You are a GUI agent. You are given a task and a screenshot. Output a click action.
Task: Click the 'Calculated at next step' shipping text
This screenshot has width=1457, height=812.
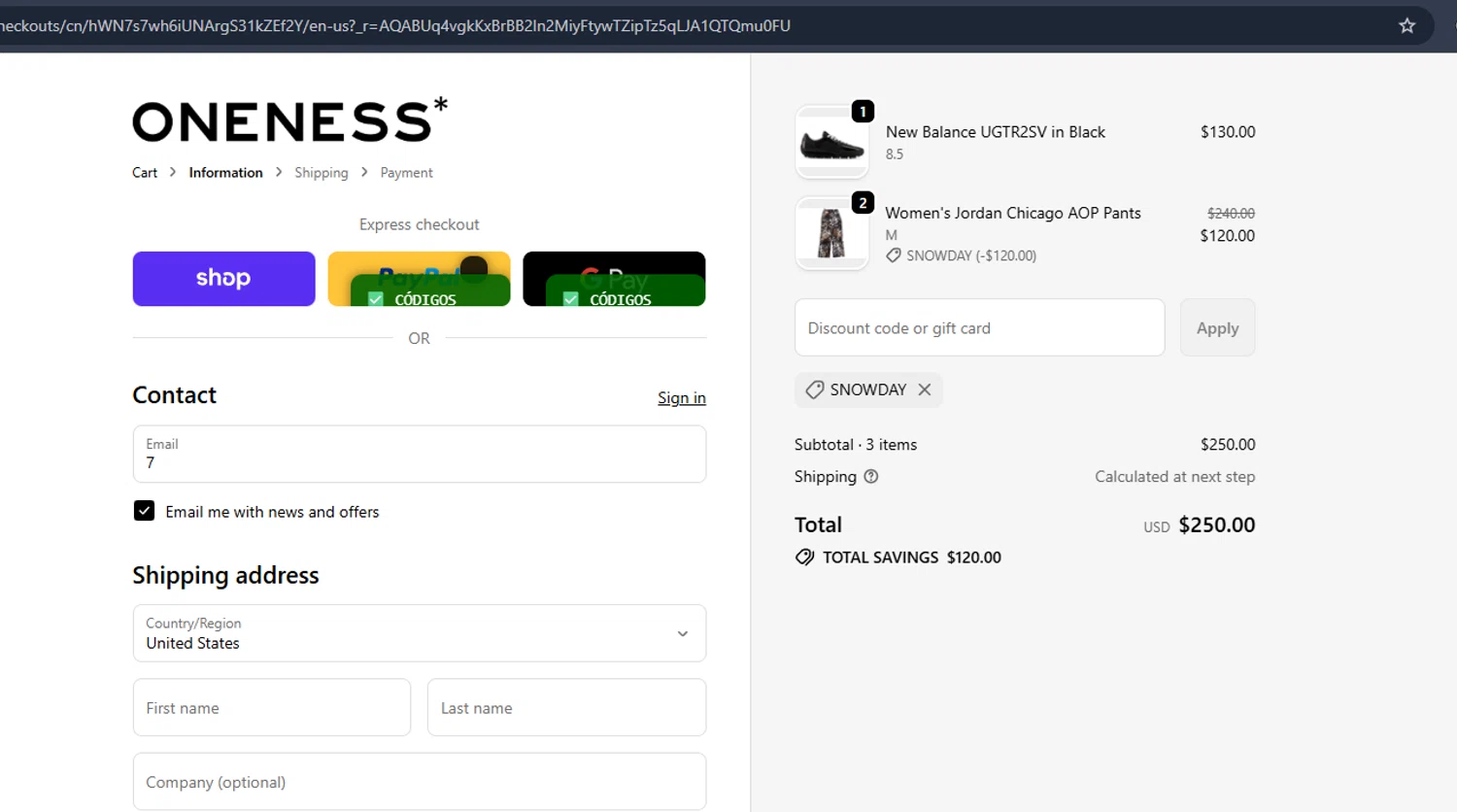point(1175,477)
